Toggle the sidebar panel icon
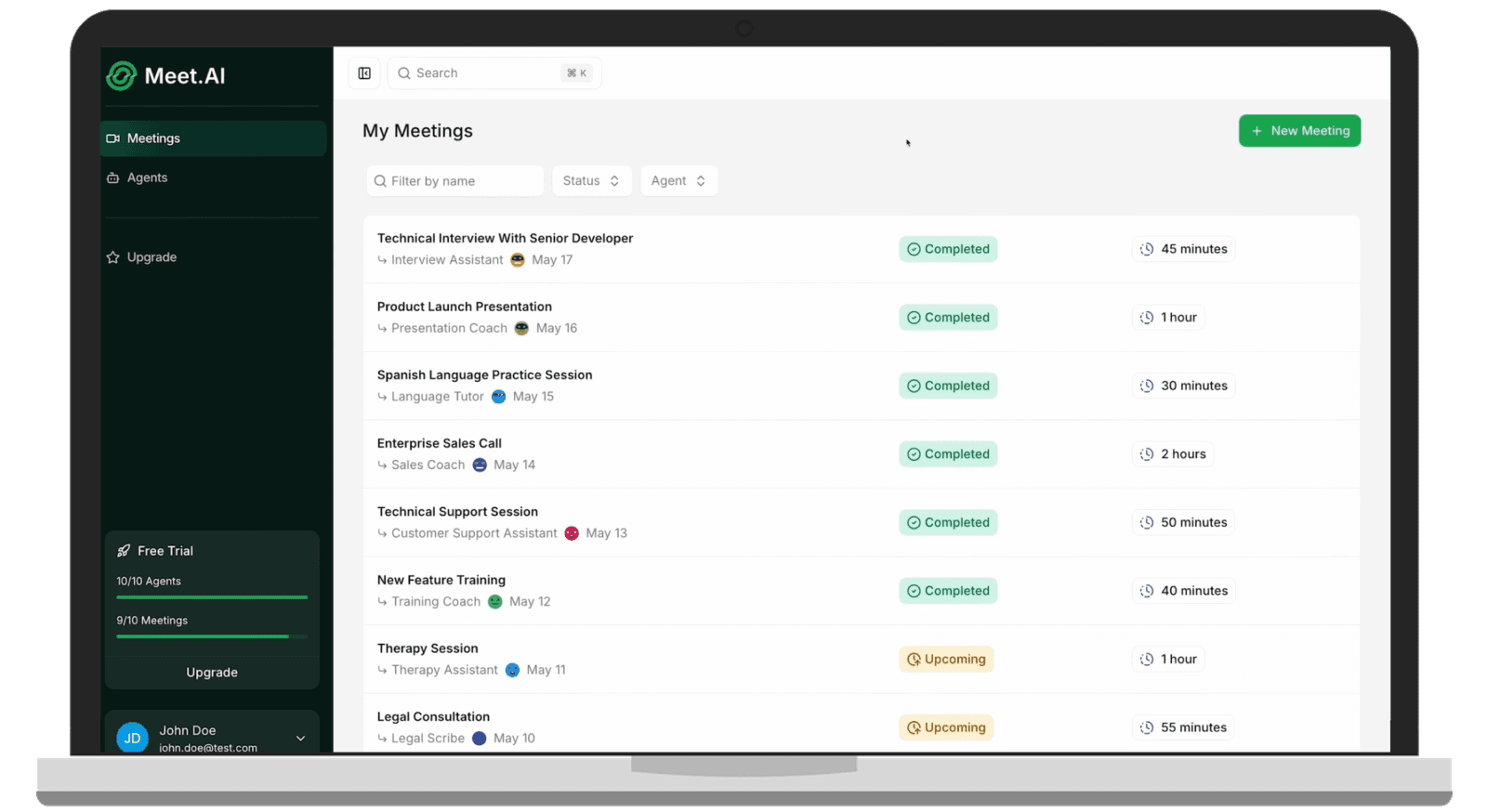Image resolution: width=1487 pixels, height=812 pixels. tap(364, 72)
